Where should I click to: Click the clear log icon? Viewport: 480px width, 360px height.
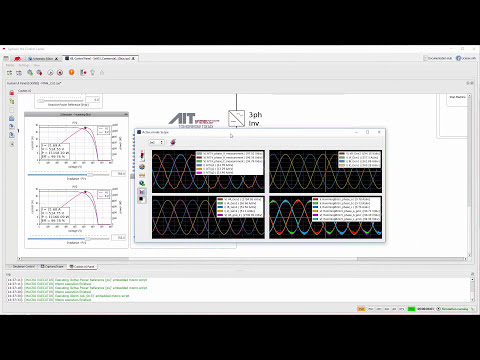[472, 274]
